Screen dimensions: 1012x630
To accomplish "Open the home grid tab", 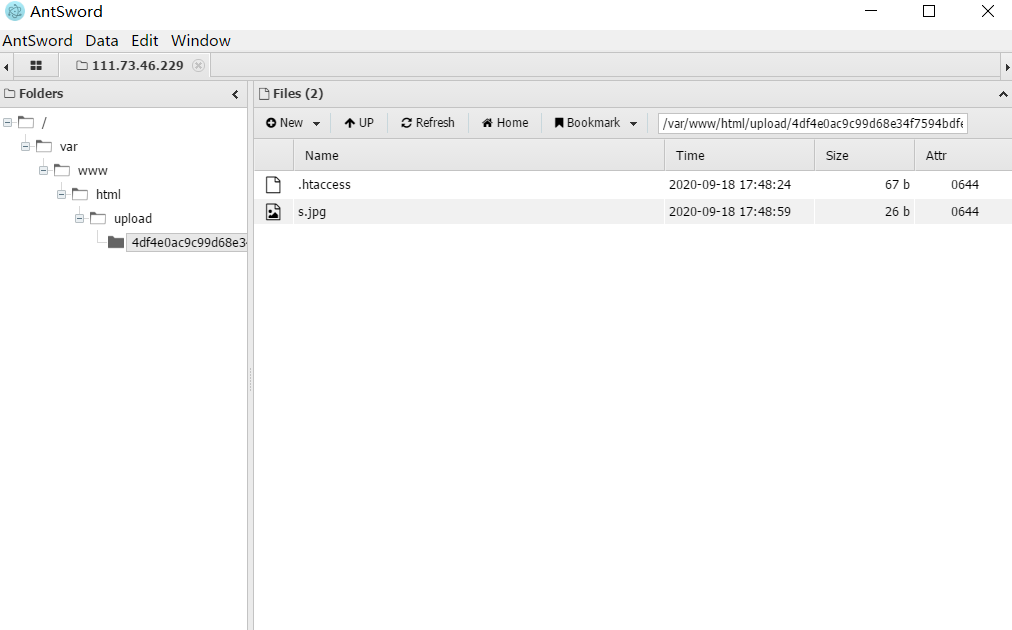I will pos(36,65).
